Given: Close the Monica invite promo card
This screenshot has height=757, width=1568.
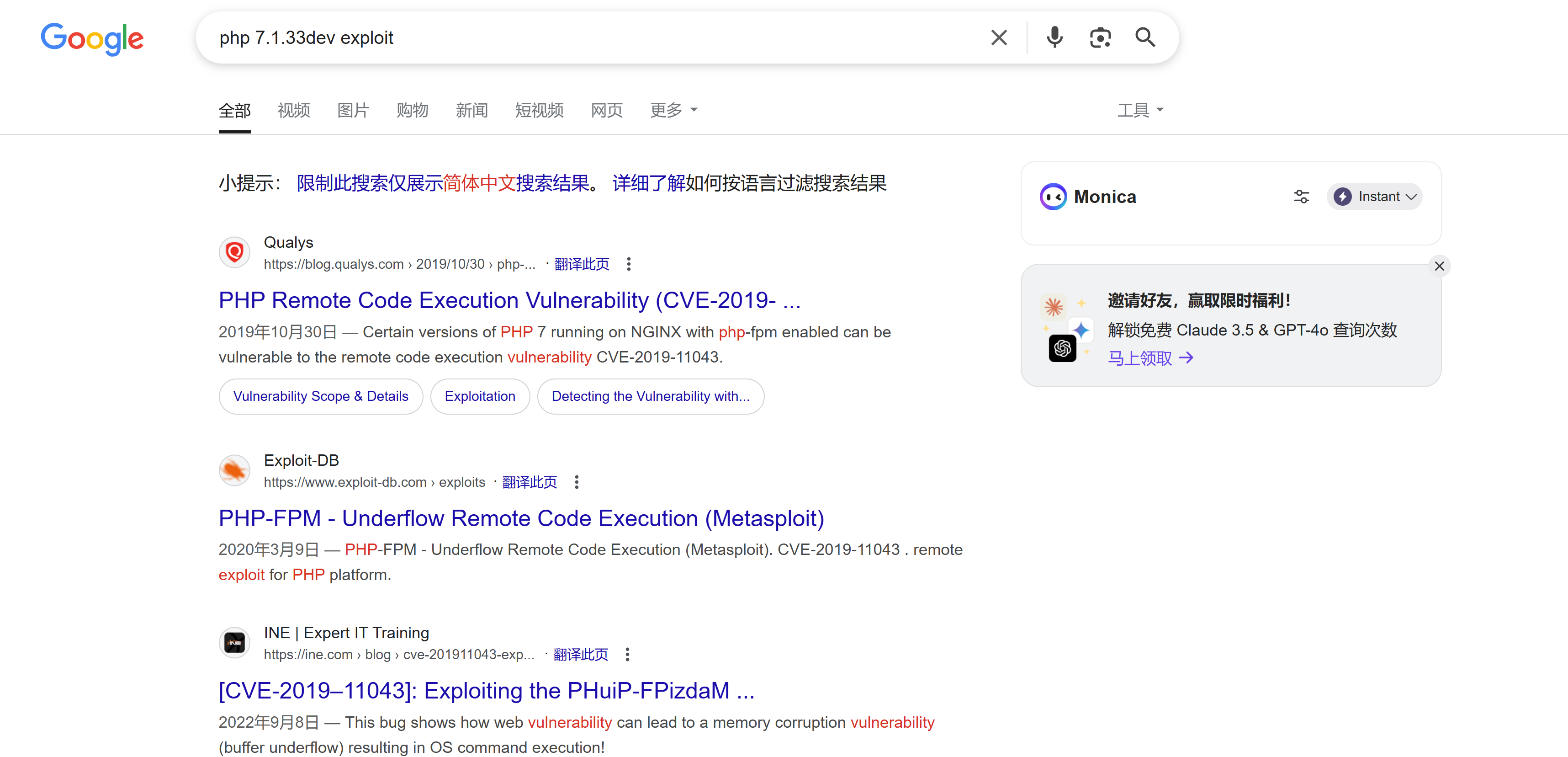Looking at the screenshot, I should pyautogui.click(x=1439, y=266).
